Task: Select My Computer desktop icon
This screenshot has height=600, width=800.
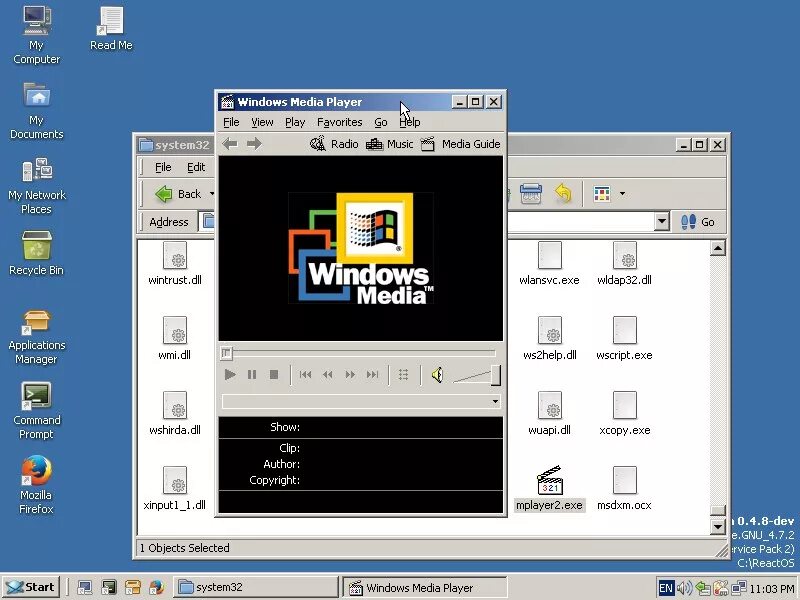Action: pos(37,35)
